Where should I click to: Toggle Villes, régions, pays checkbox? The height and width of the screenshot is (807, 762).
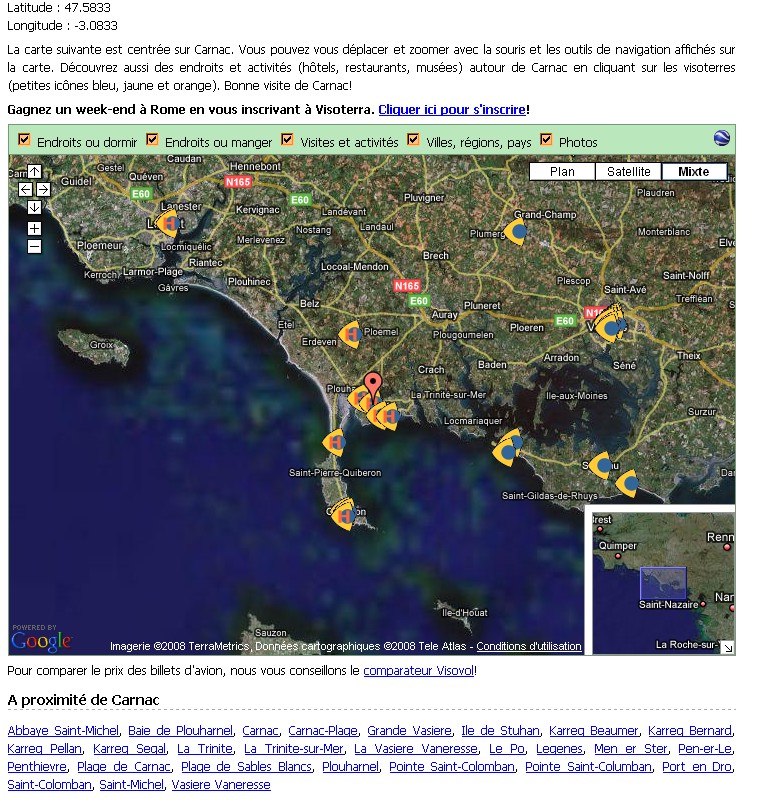413,139
